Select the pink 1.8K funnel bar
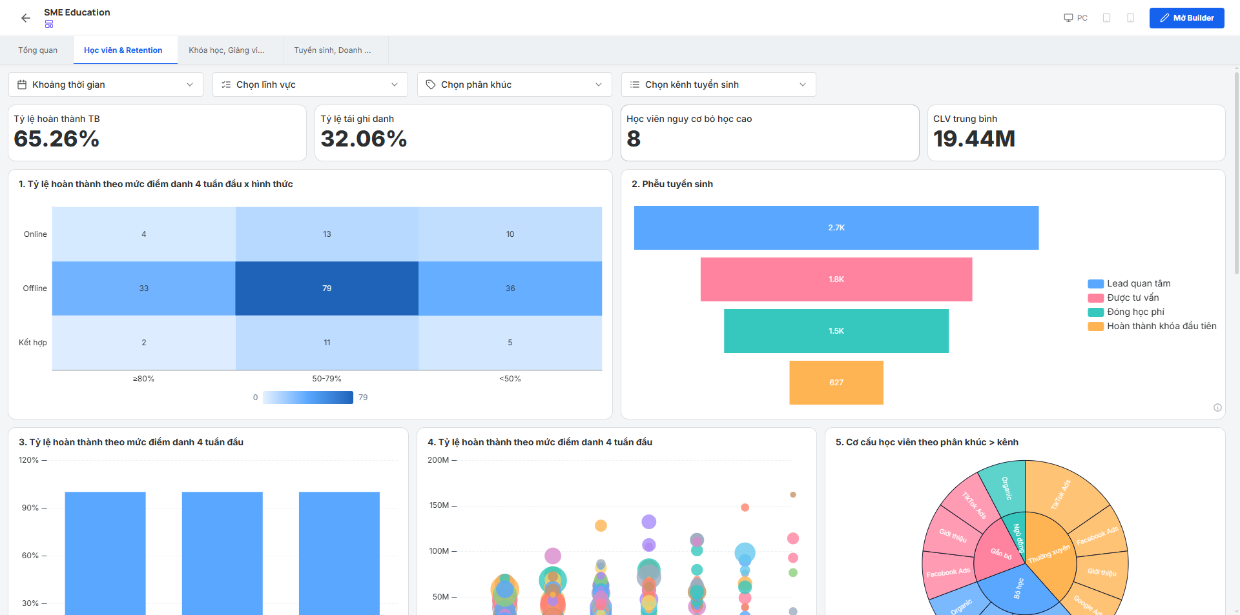This screenshot has height=615, width=1240. (836, 279)
